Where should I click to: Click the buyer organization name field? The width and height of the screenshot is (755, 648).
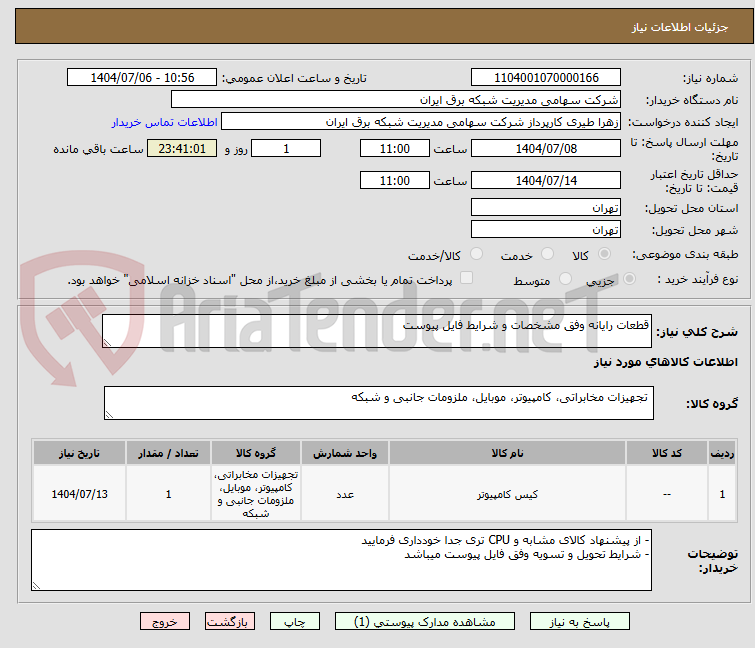[x=396, y=100]
